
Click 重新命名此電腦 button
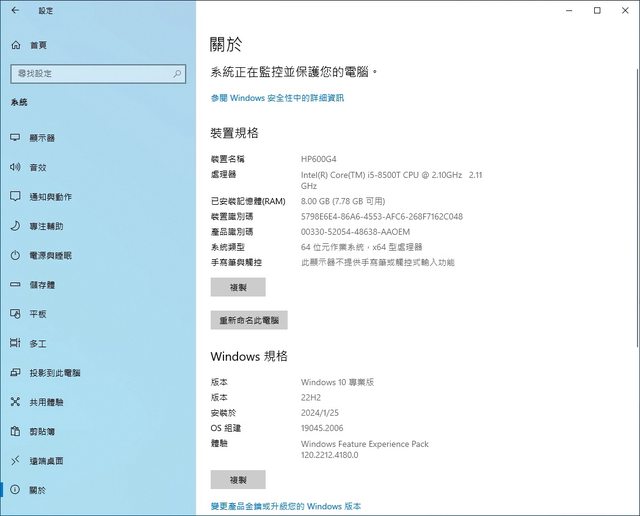pos(249,320)
